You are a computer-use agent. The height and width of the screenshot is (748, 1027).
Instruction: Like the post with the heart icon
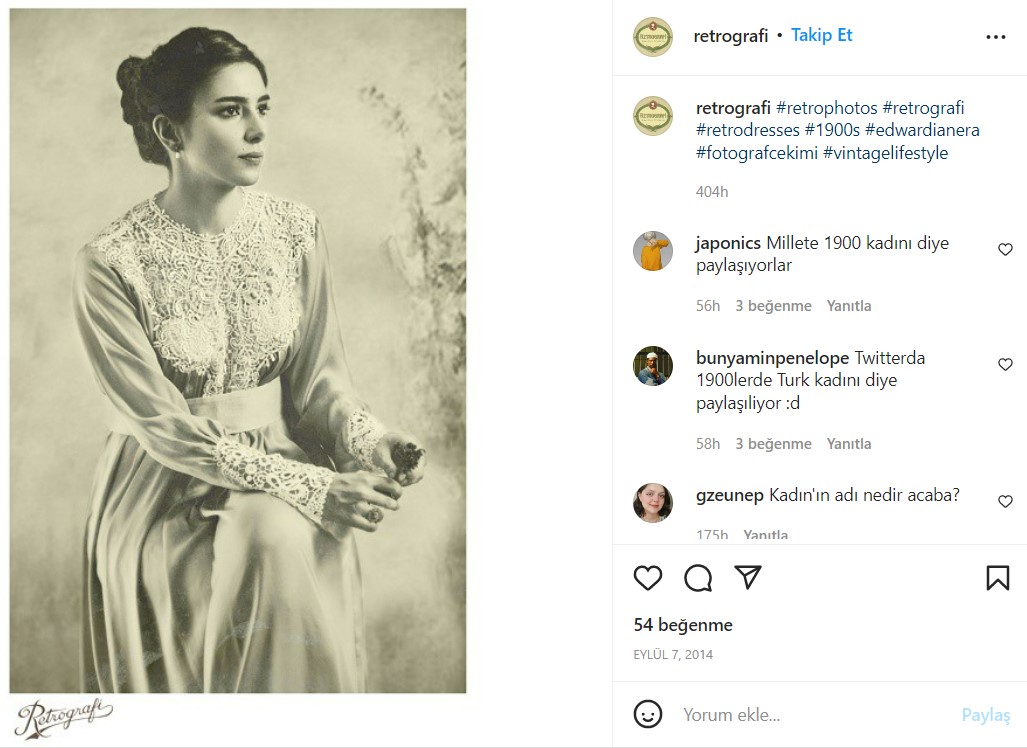pyautogui.click(x=648, y=578)
